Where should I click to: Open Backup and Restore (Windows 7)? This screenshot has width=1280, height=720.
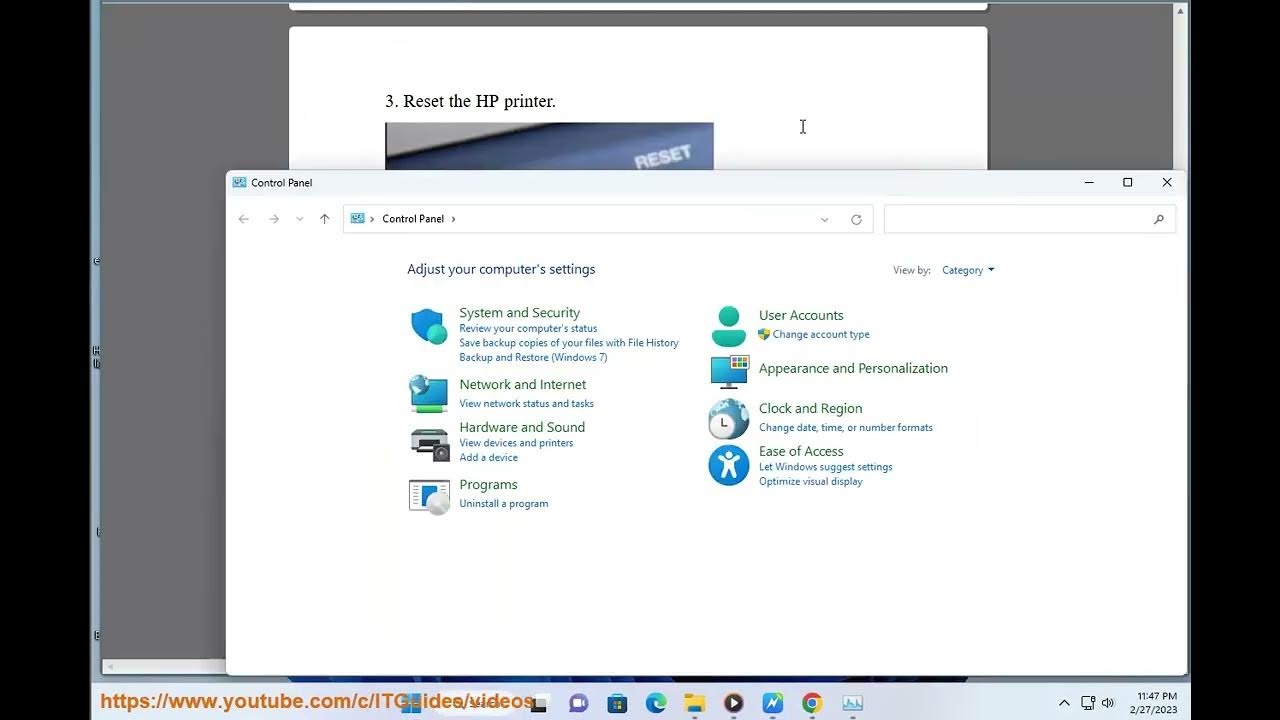coord(533,357)
